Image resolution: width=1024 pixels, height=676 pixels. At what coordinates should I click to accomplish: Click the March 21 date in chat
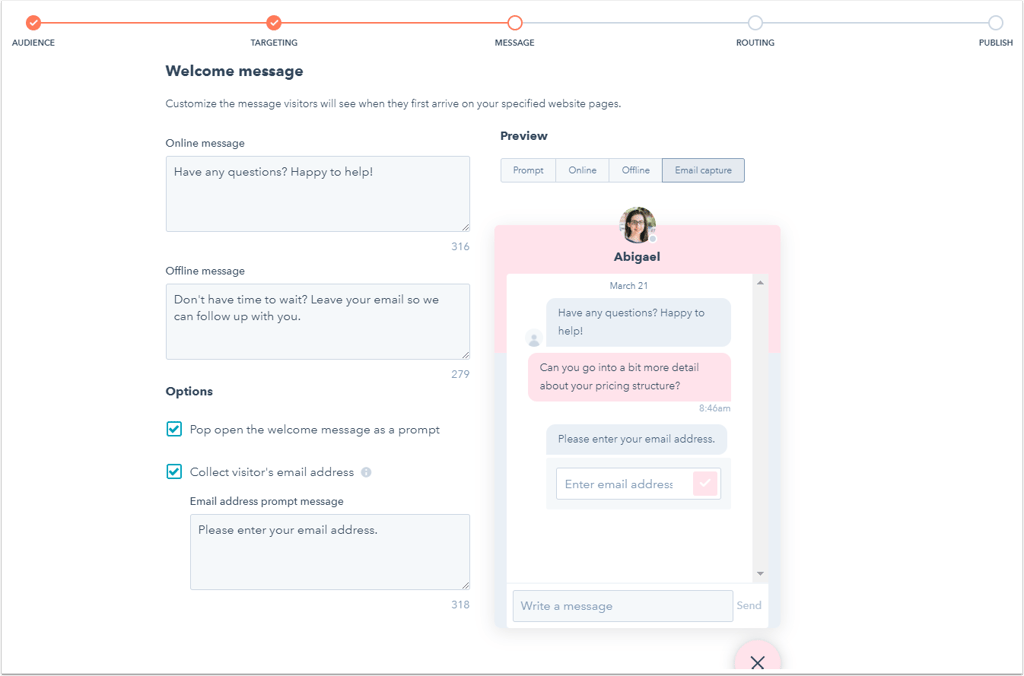tap(629, 285)
